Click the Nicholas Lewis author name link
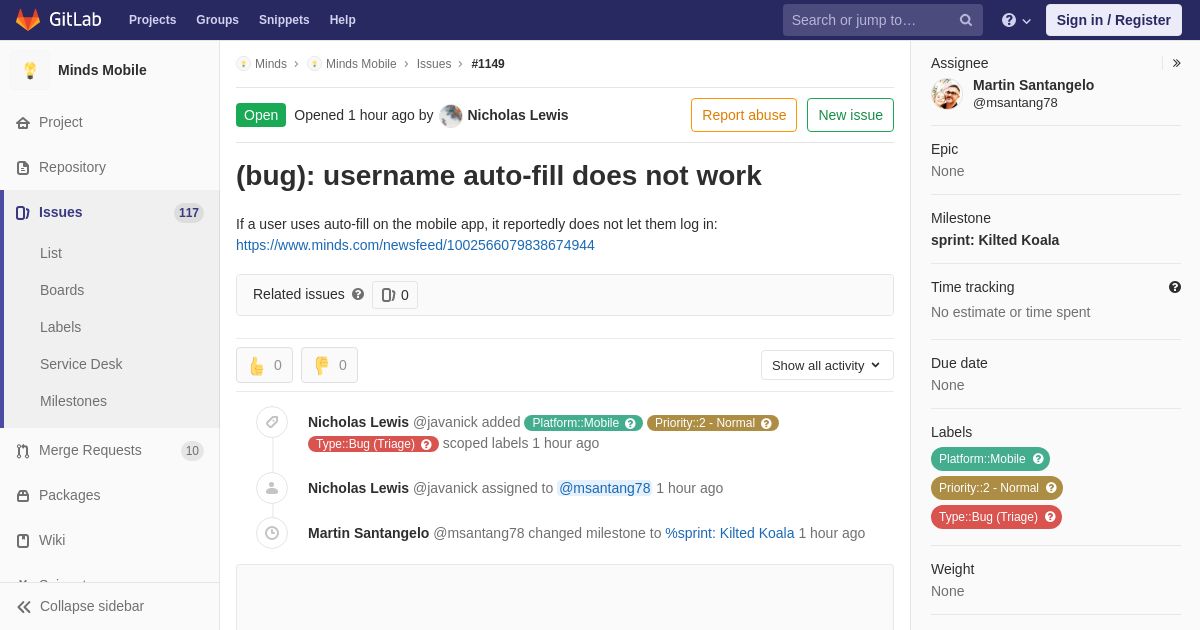Viewport: 1200px width, 630px height. pos(518,115)
